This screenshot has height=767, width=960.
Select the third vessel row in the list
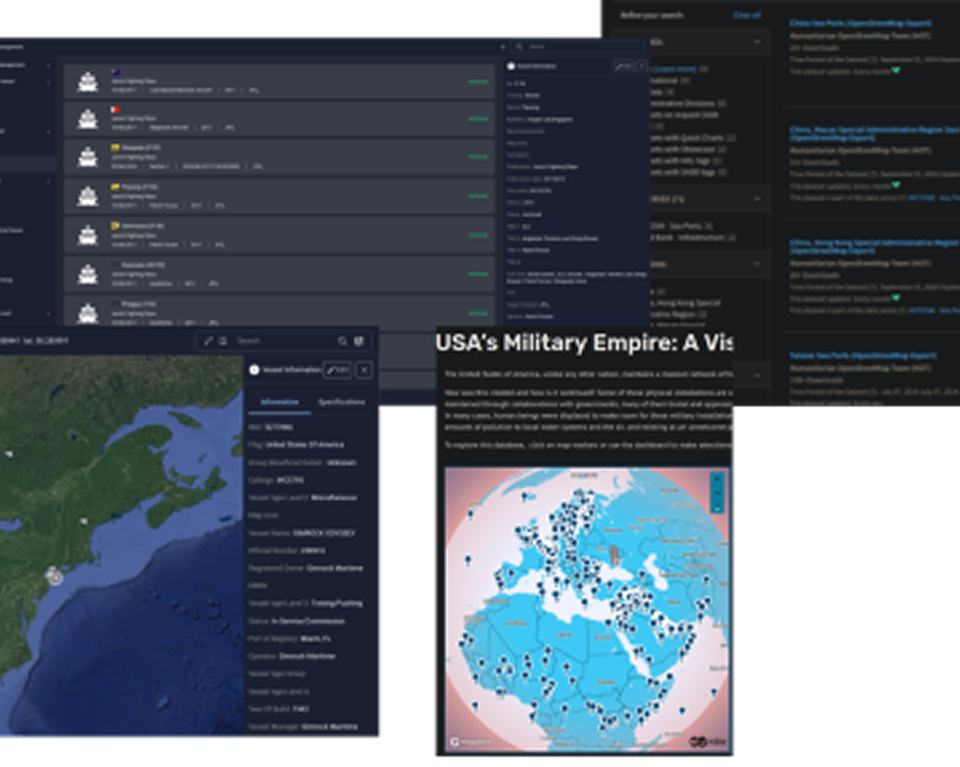(x=279, y=156)
